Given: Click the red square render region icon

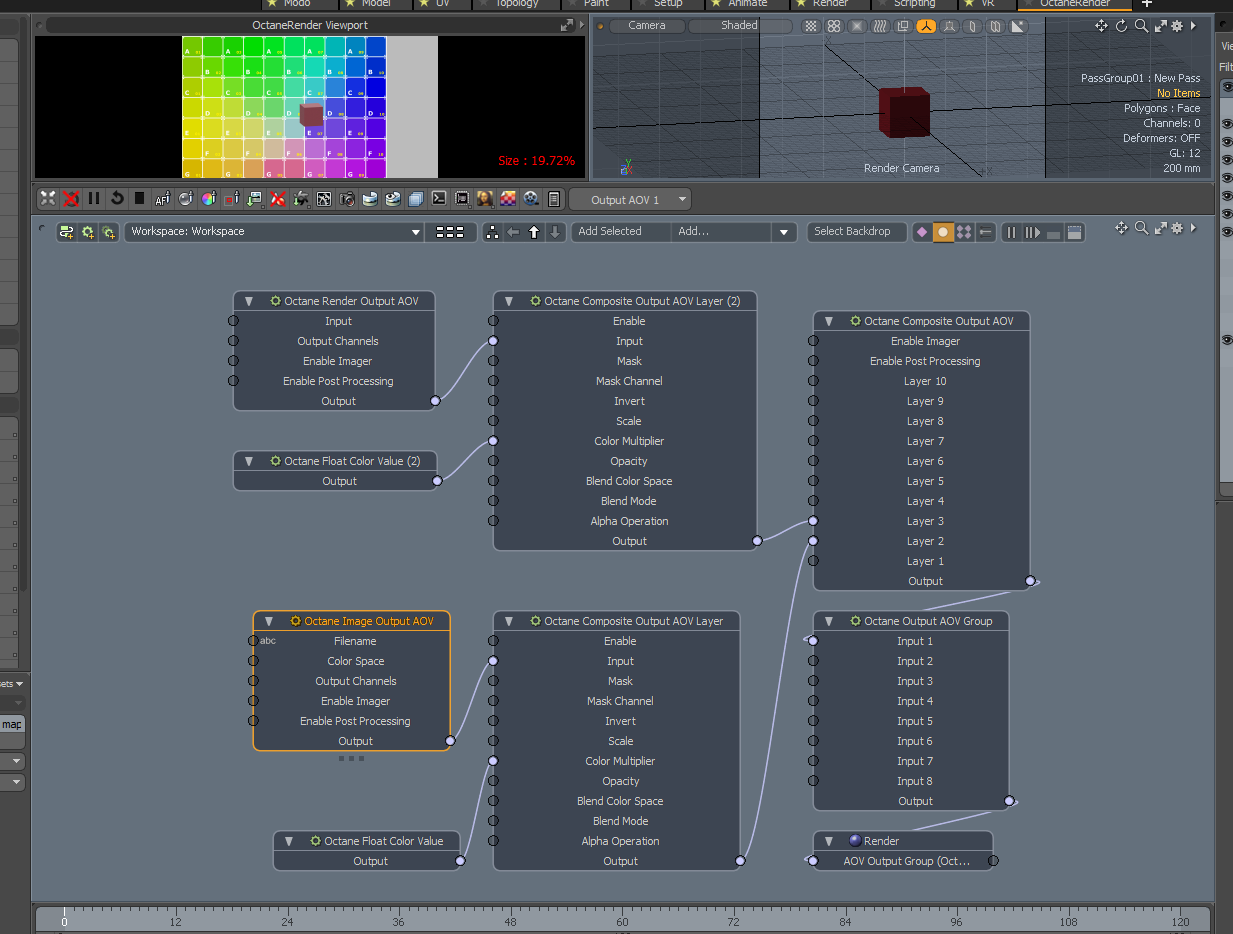Looking at the screenshot, I should point(232,199).
